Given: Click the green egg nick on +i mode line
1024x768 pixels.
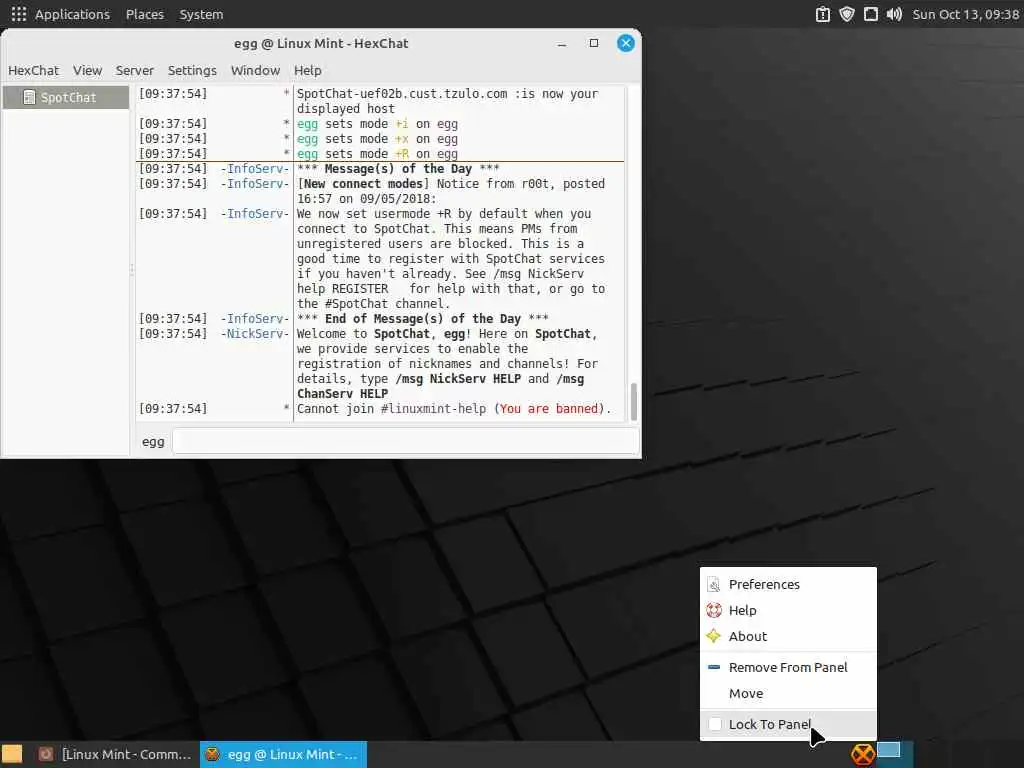Looking at the screenshot, I should click(308, 123).
